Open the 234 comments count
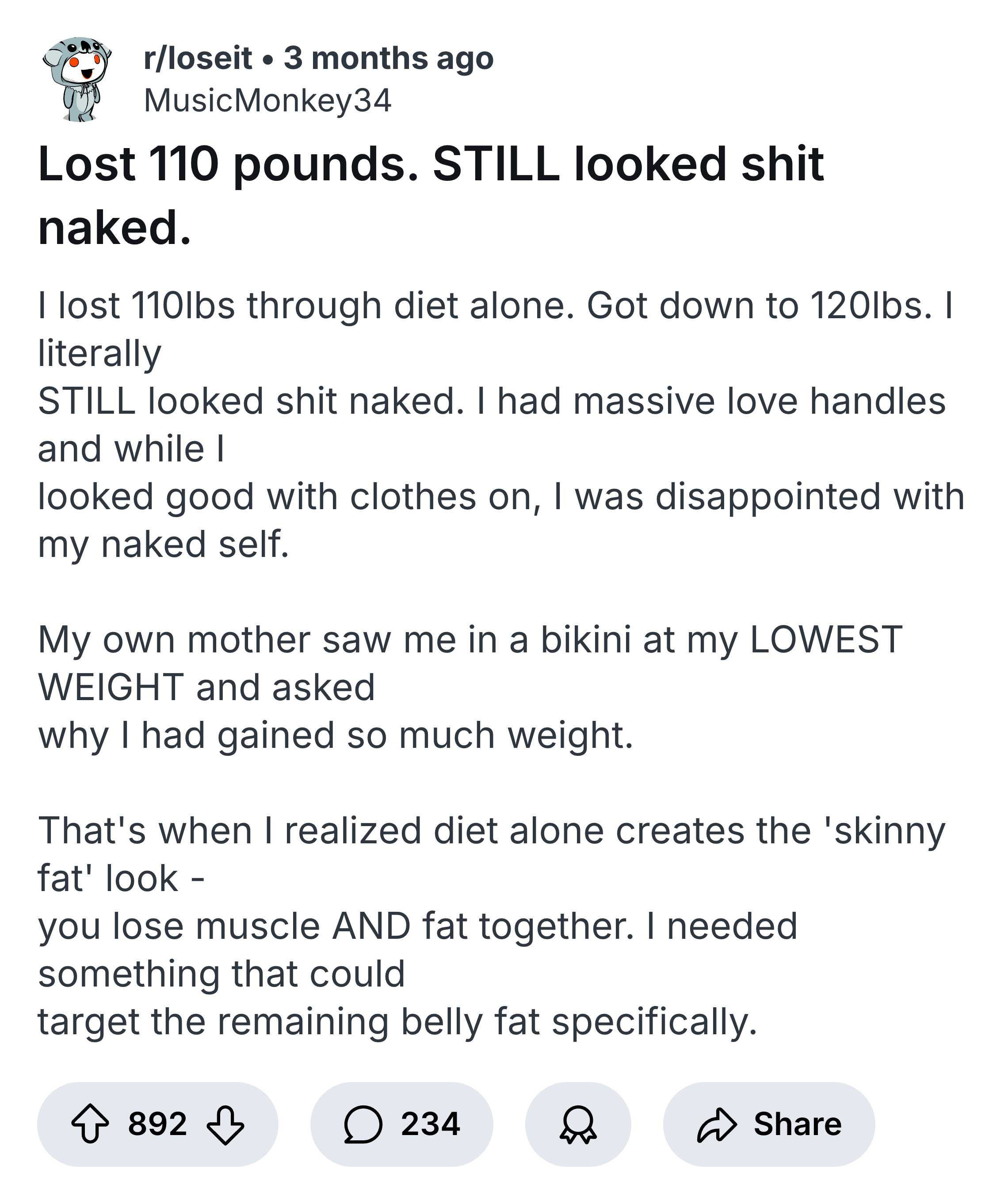Viewport: 1008px width, 1204px height. pyautogui.click(x=431, y=1124)
